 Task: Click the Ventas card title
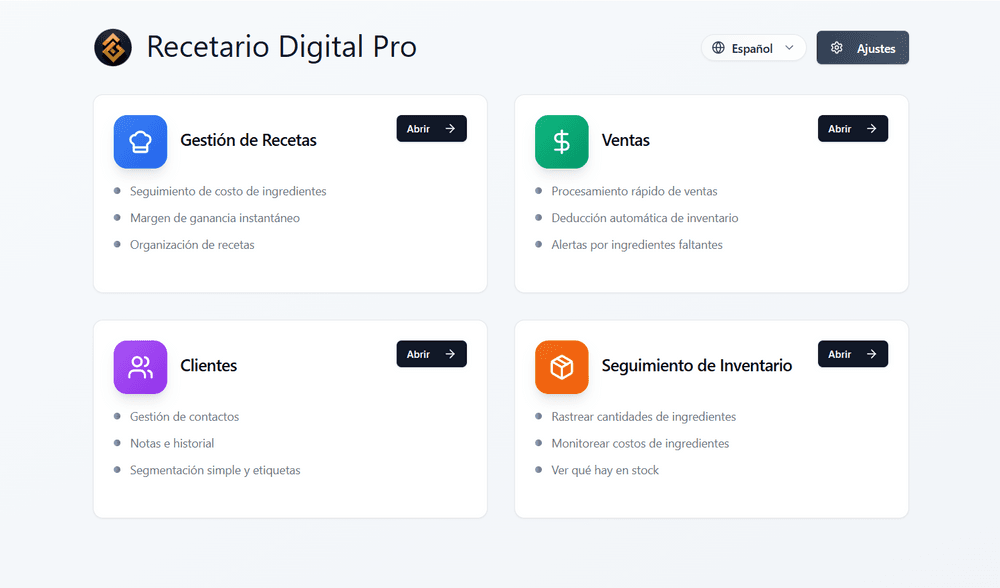[626, 141]
